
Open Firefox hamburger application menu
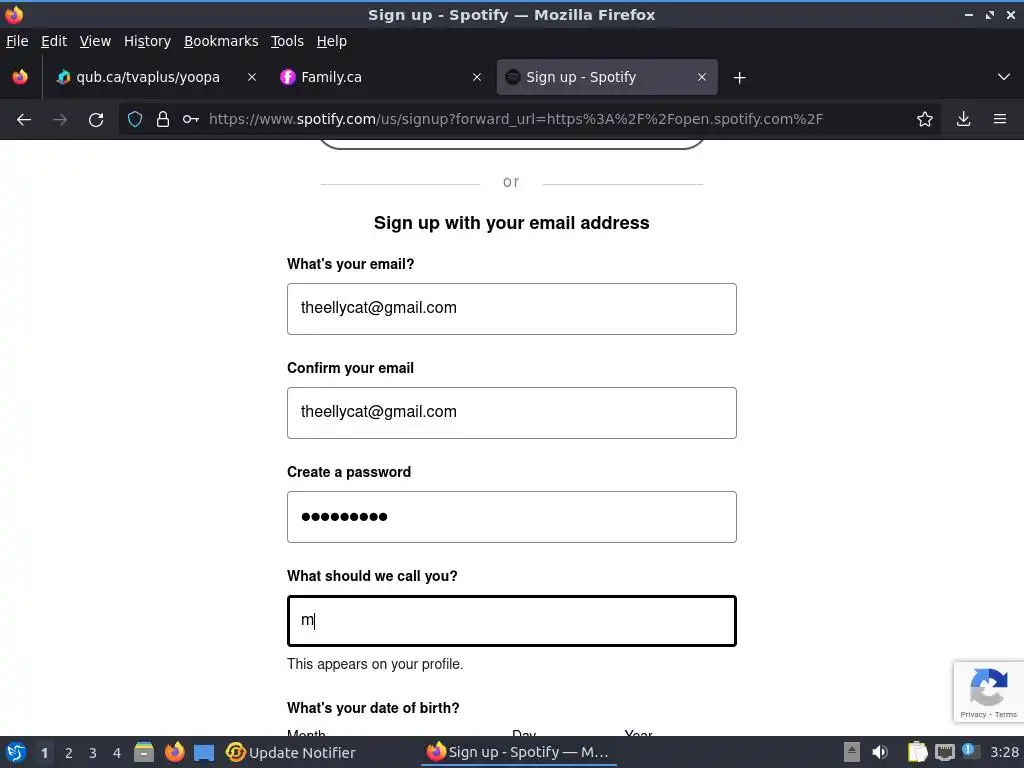pos(1000,119)
